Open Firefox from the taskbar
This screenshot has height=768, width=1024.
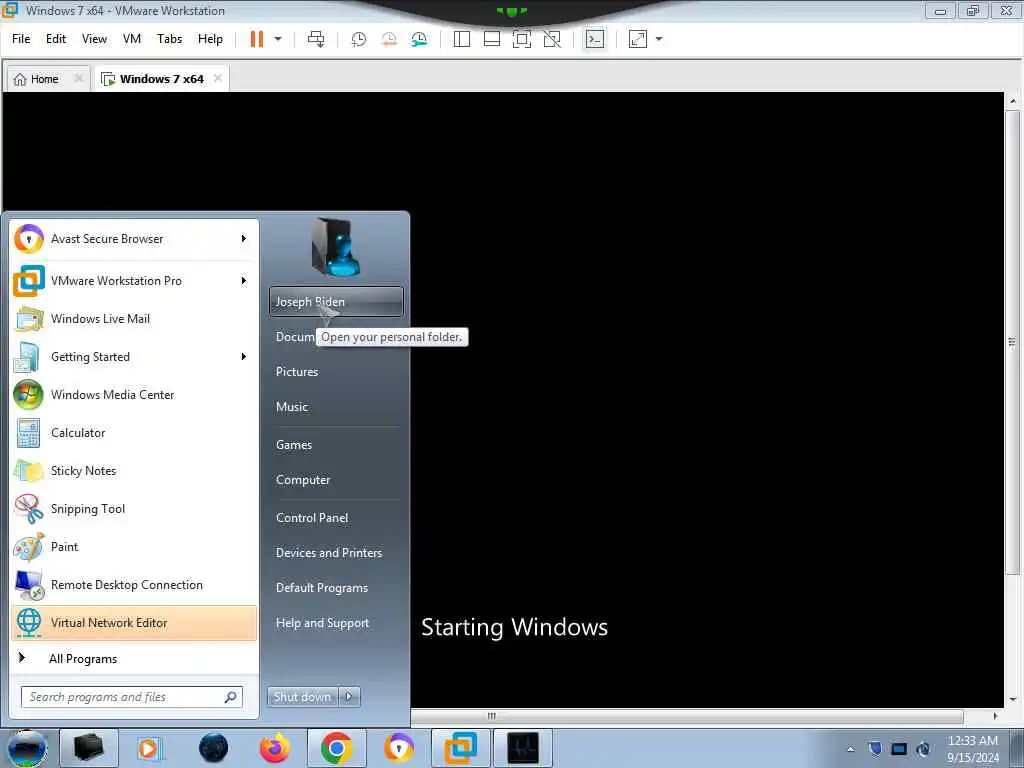pos(274,748)
